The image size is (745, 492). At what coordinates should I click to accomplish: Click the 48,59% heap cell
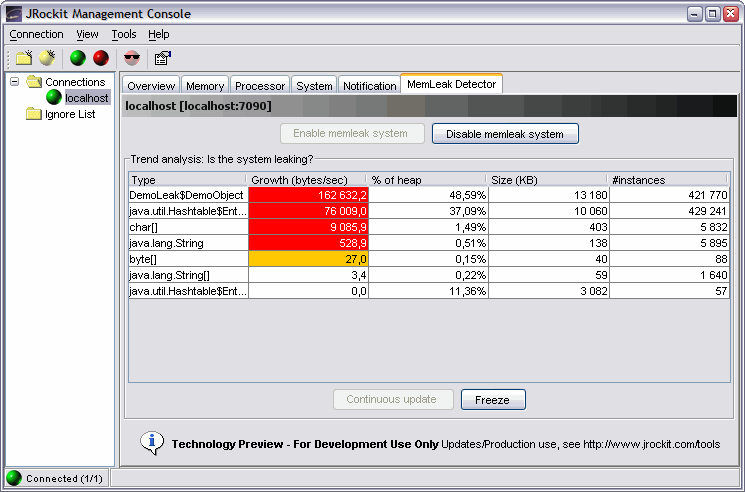(429, 195)
